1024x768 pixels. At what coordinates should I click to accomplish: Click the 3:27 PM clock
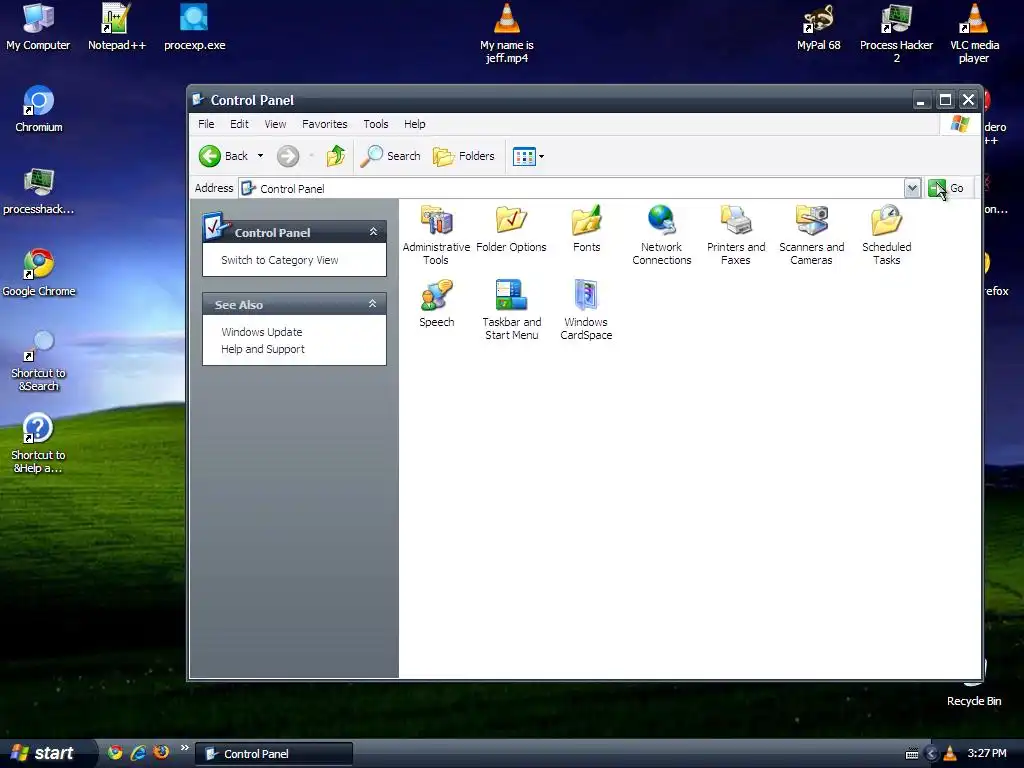(x=987, y=754)
